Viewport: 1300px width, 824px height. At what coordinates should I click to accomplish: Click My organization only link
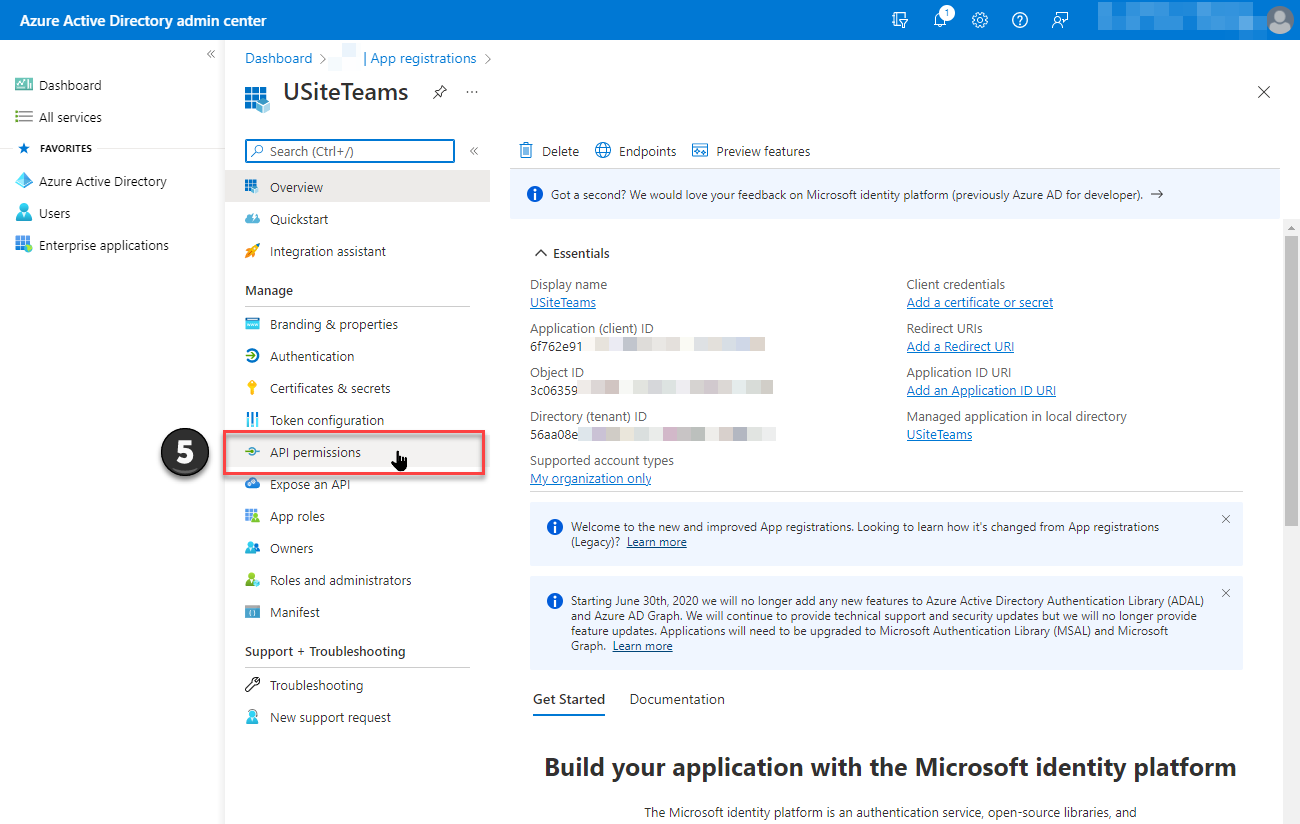pos(591,478)
